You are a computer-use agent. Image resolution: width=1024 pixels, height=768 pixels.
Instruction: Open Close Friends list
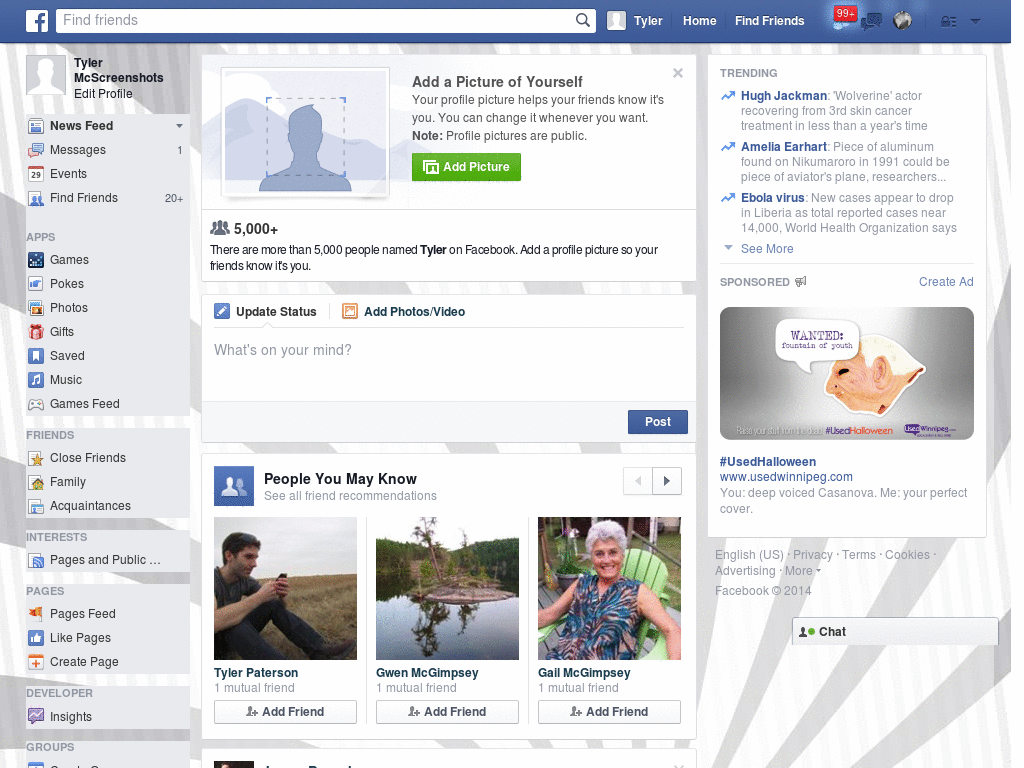[107, 458]
